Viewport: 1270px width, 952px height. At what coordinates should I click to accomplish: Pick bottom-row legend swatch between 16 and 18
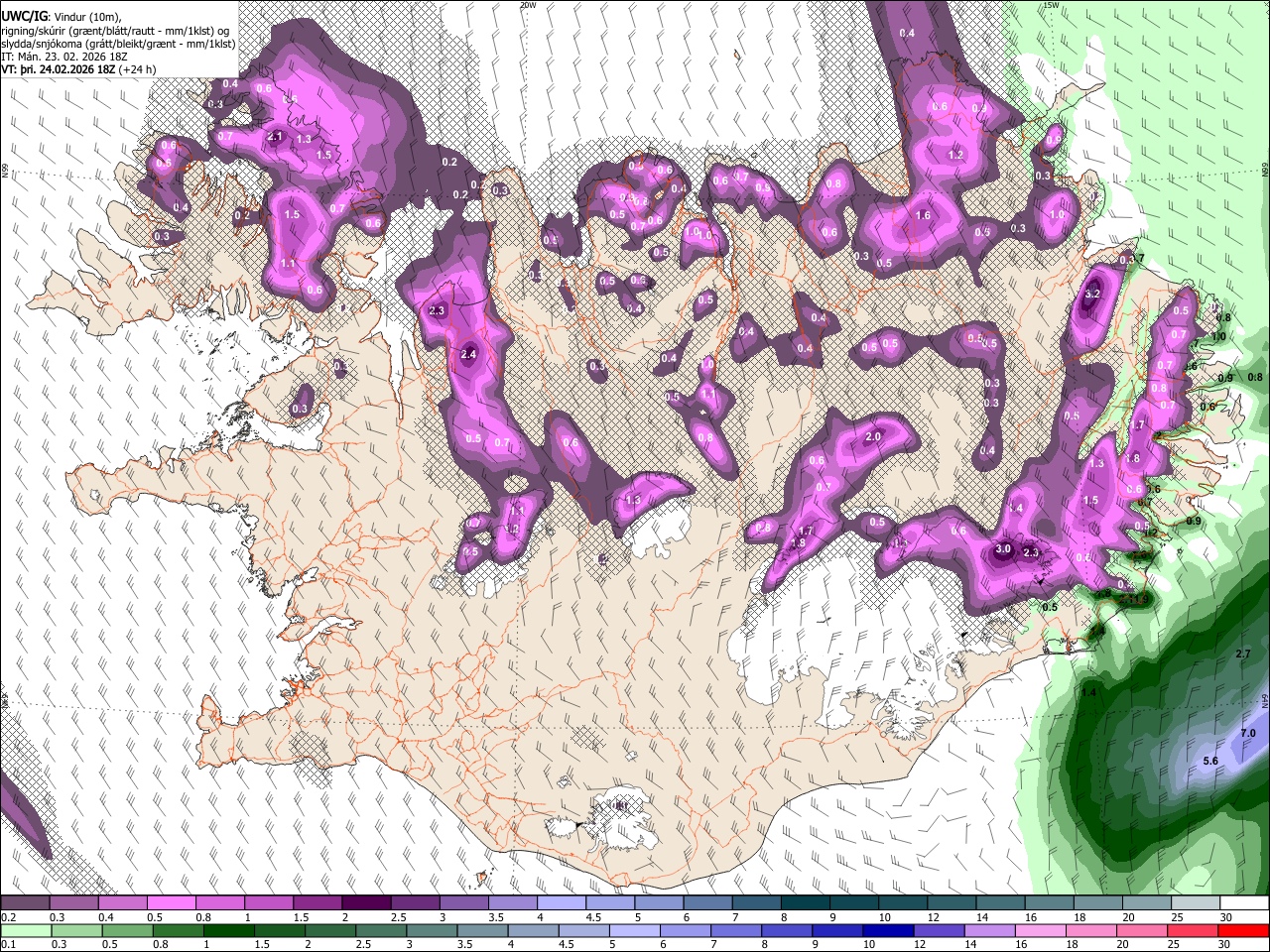point(1041,931)
